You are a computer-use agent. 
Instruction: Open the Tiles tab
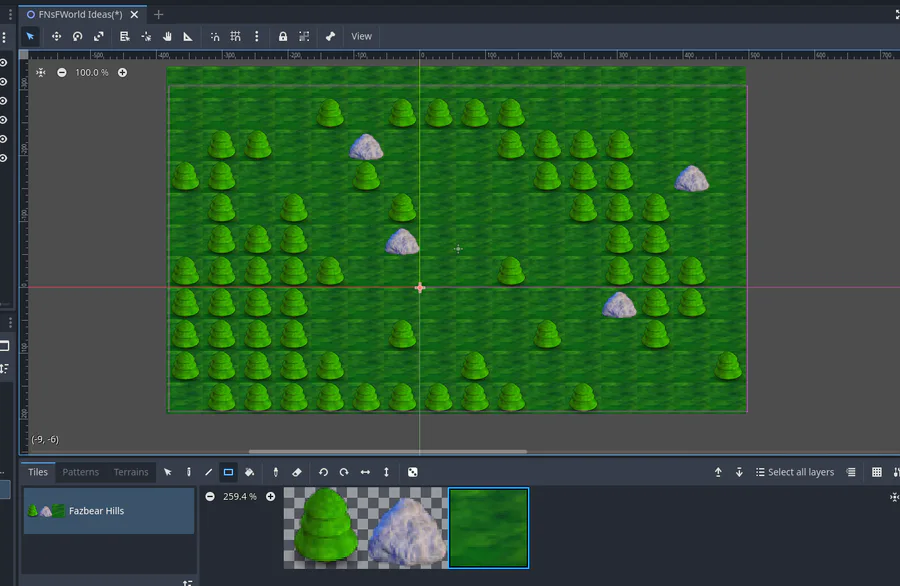click(38, 472)
